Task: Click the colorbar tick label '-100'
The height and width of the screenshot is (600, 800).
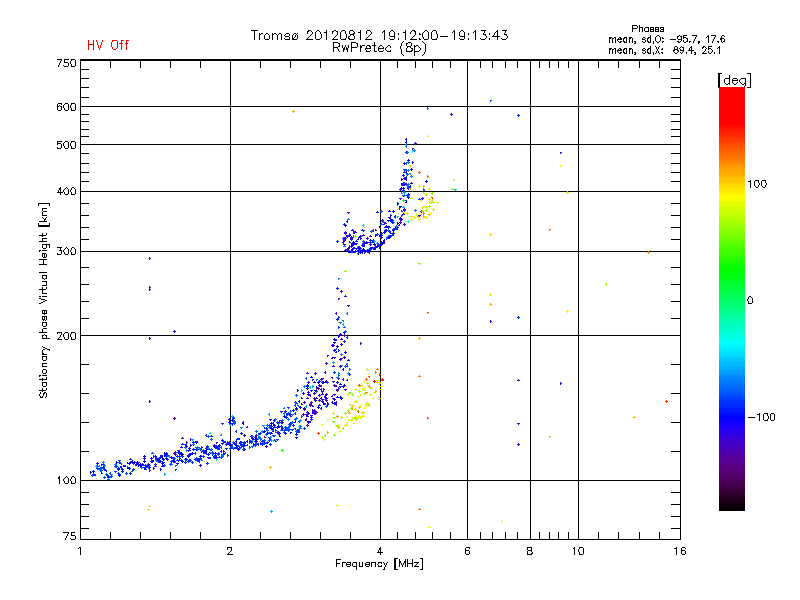Action: coord(761,417)
